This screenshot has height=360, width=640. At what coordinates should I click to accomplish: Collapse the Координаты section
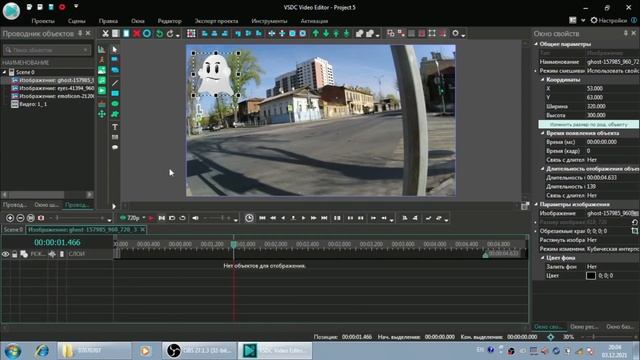pyautogui.click(x=542, y=80)
